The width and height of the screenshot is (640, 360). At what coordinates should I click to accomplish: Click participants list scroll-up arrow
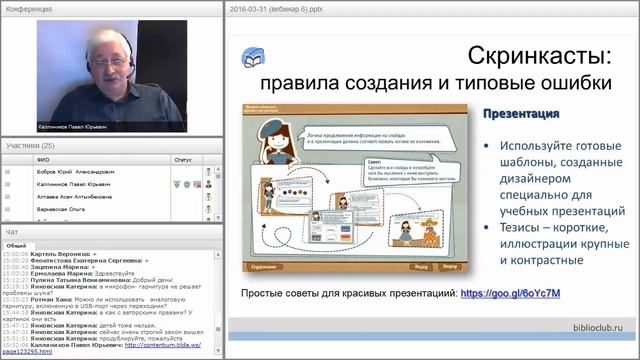tap(218, 169)
